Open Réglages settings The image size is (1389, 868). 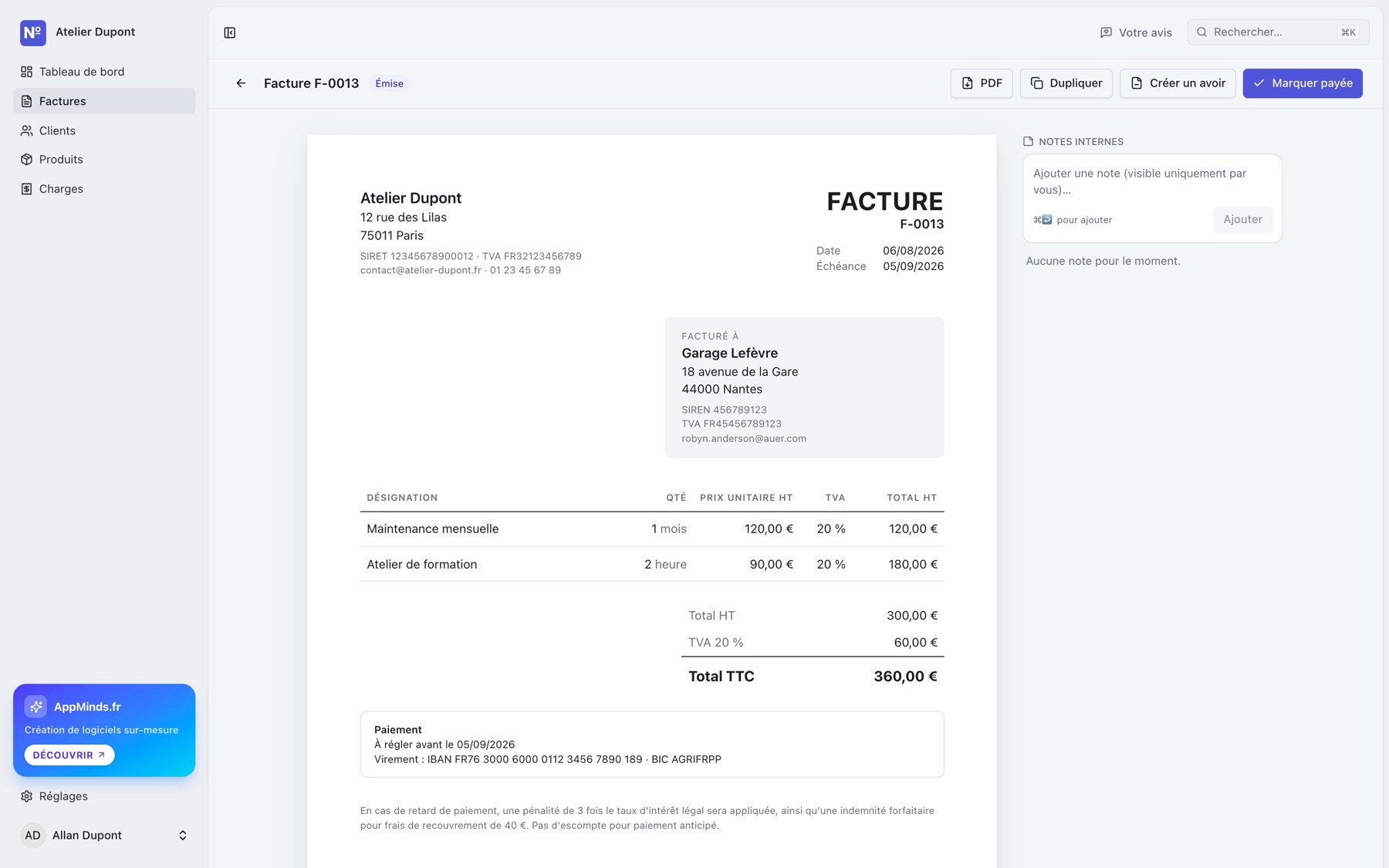104,796
